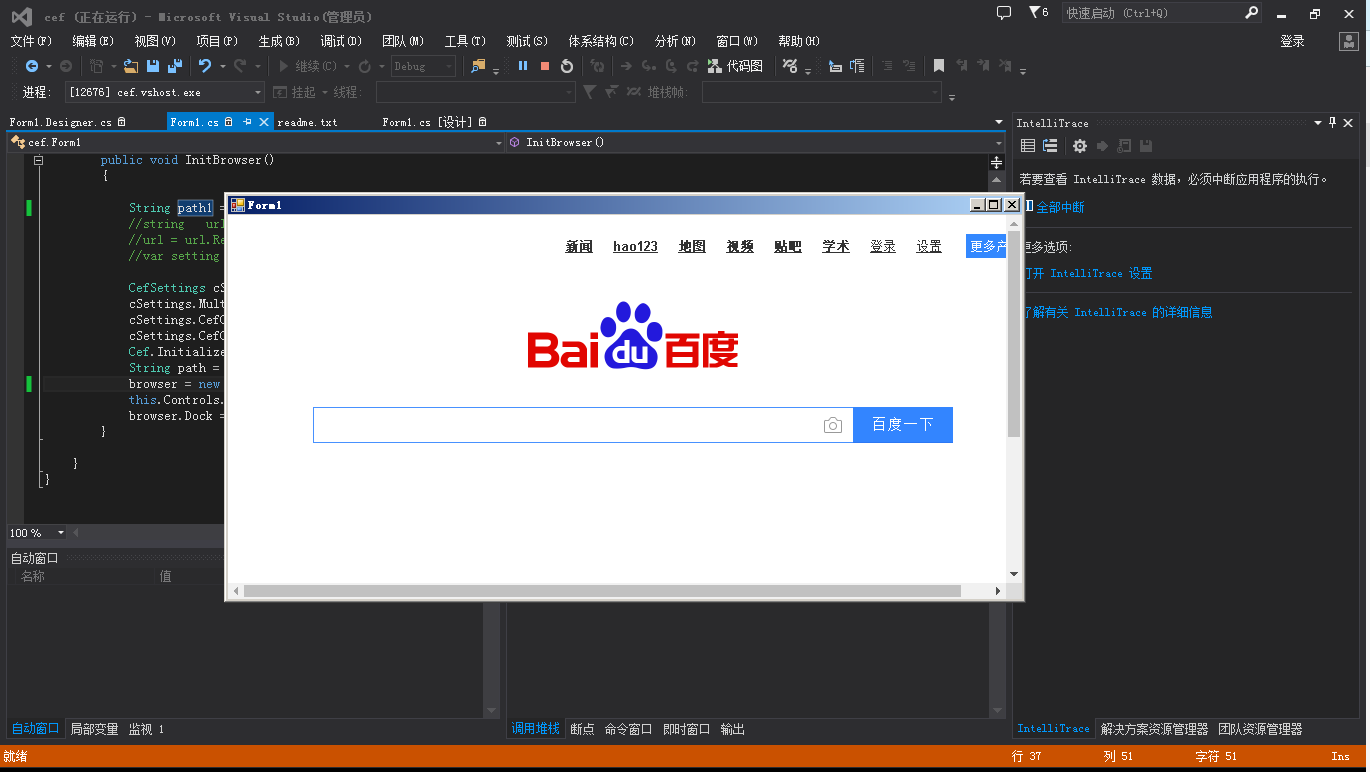Open the Code Map (代码图) button
The width and height of the screenshot is (1370, 772).
click(x=735, y=66)
